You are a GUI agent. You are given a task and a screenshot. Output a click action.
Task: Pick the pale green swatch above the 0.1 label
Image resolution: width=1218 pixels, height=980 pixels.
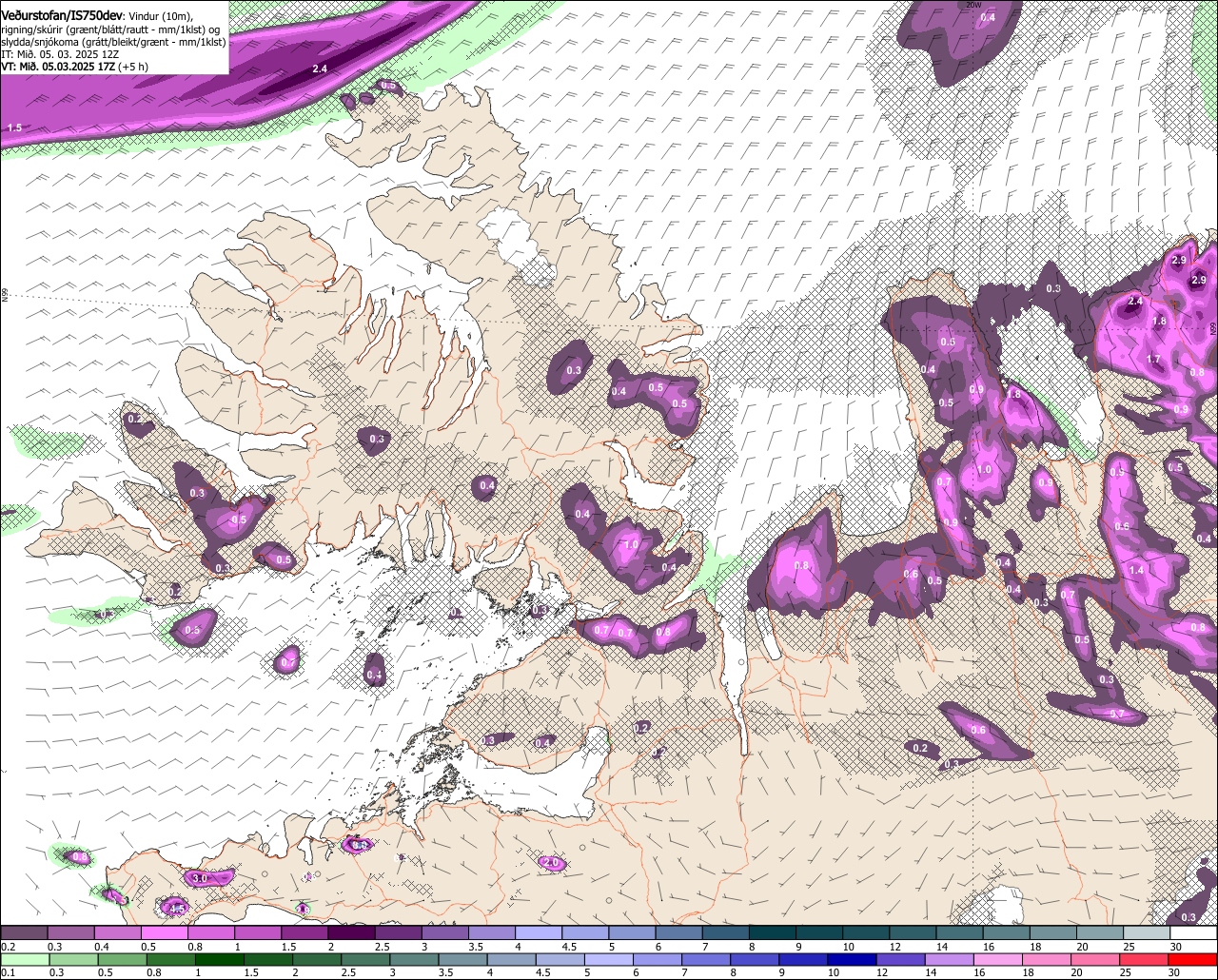24,960
